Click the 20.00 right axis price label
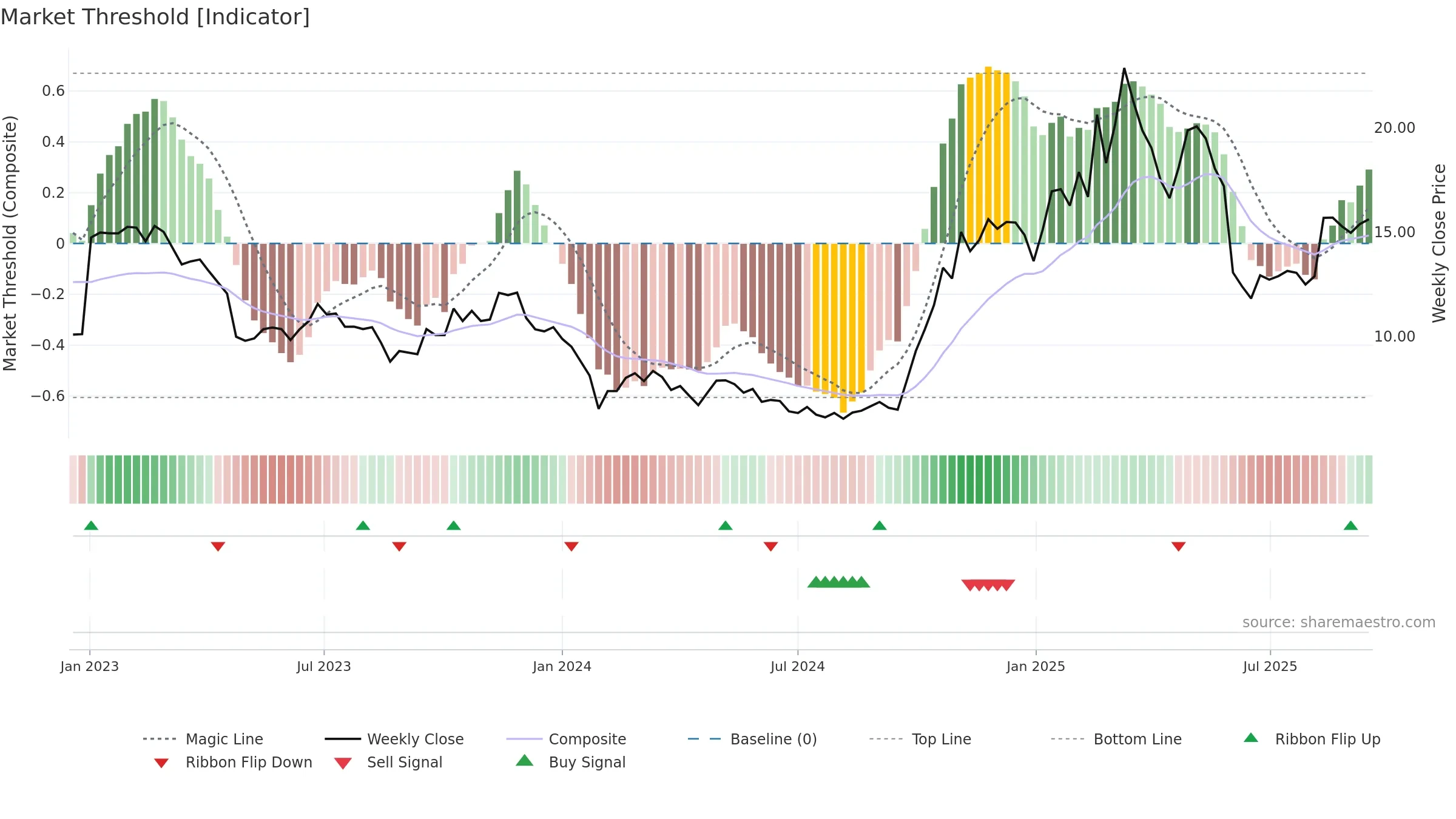The image size is (1456, 819). [x=1395, y=128]
